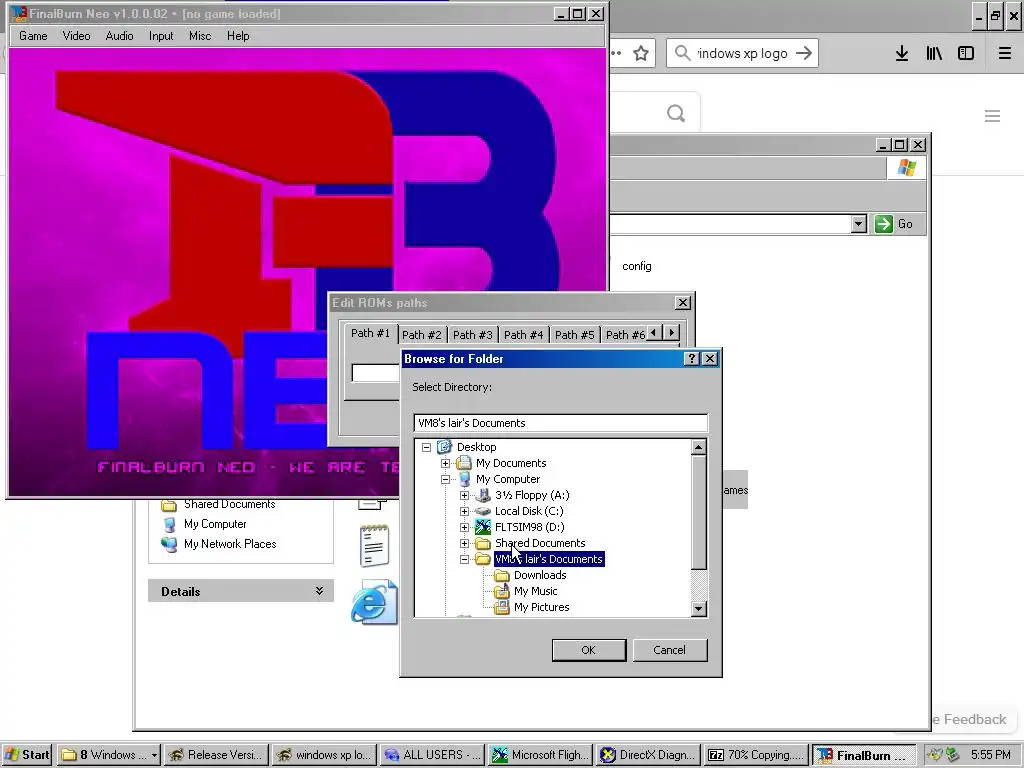The width and height of the screenshot is (1024, 768).
Task: Expand the Details panel in Explorer sidebar
Action: tap(319, 591)
